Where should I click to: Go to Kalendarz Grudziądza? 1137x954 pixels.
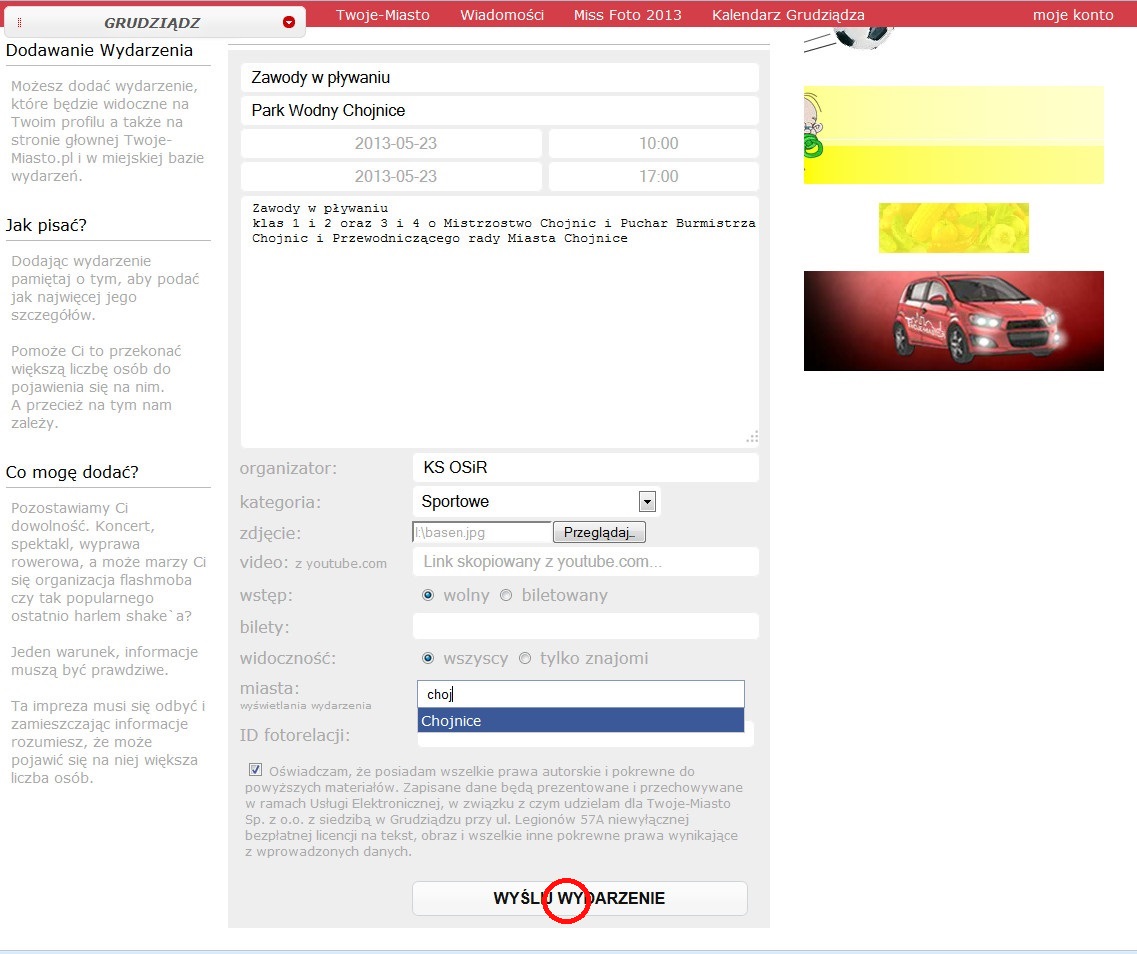pos(788,14)
